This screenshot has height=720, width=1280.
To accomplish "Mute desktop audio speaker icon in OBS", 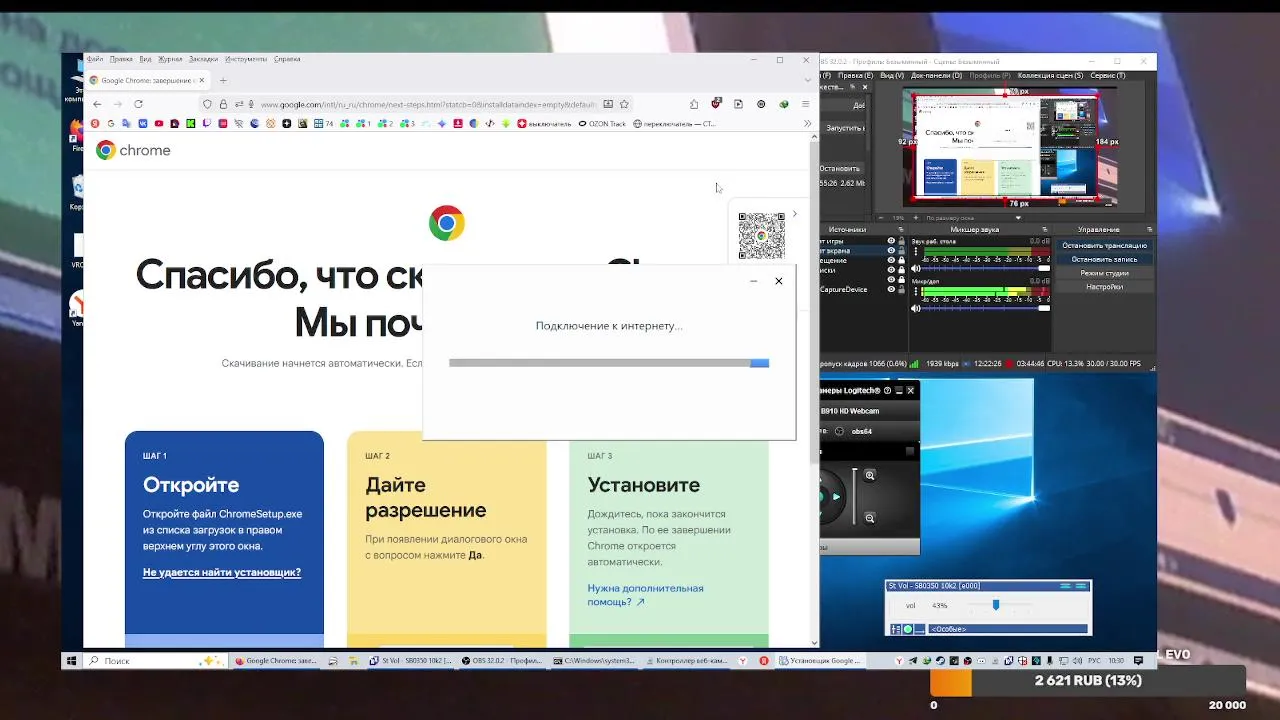I will (915, 269).
